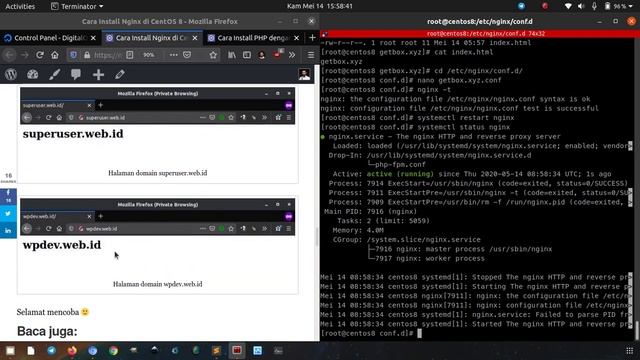Open the Firefox Library icon
640x360 pixels.
(x=232, y=55)
